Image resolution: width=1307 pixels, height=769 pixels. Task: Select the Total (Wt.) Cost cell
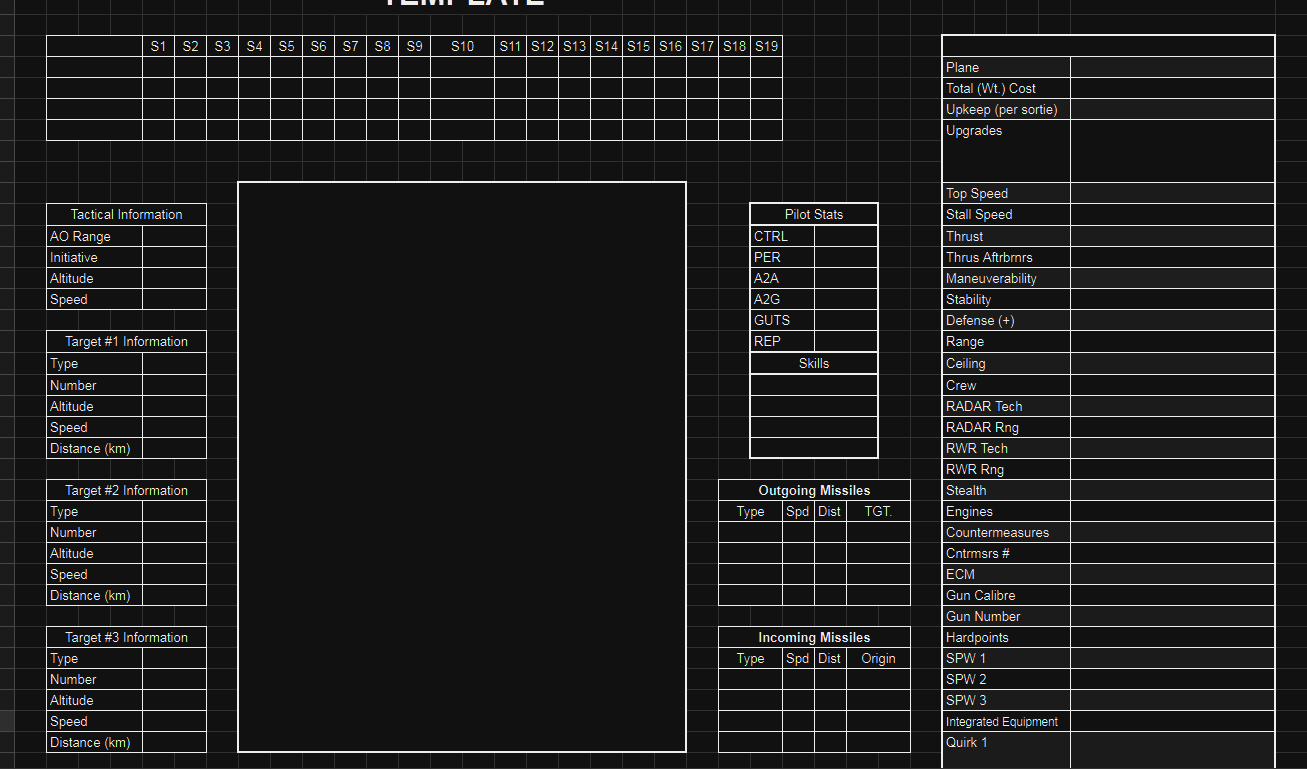tap(1007, 88)
